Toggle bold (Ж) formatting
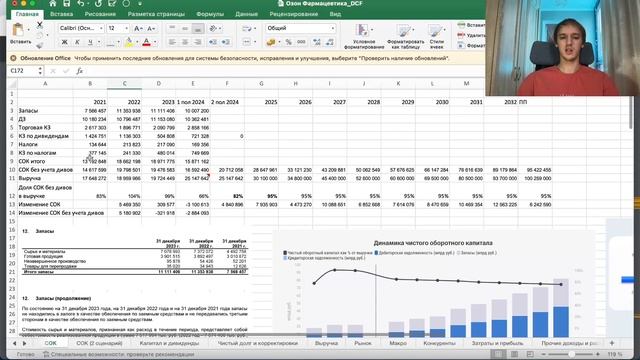This screenshot has width=640, height=360. (64, 42)
